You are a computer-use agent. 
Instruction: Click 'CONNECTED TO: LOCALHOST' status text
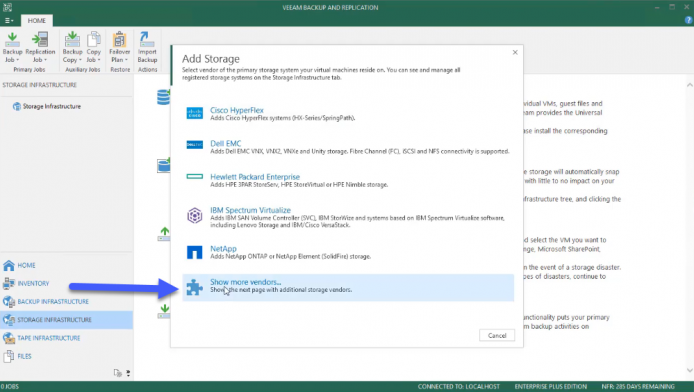(459, 386)
